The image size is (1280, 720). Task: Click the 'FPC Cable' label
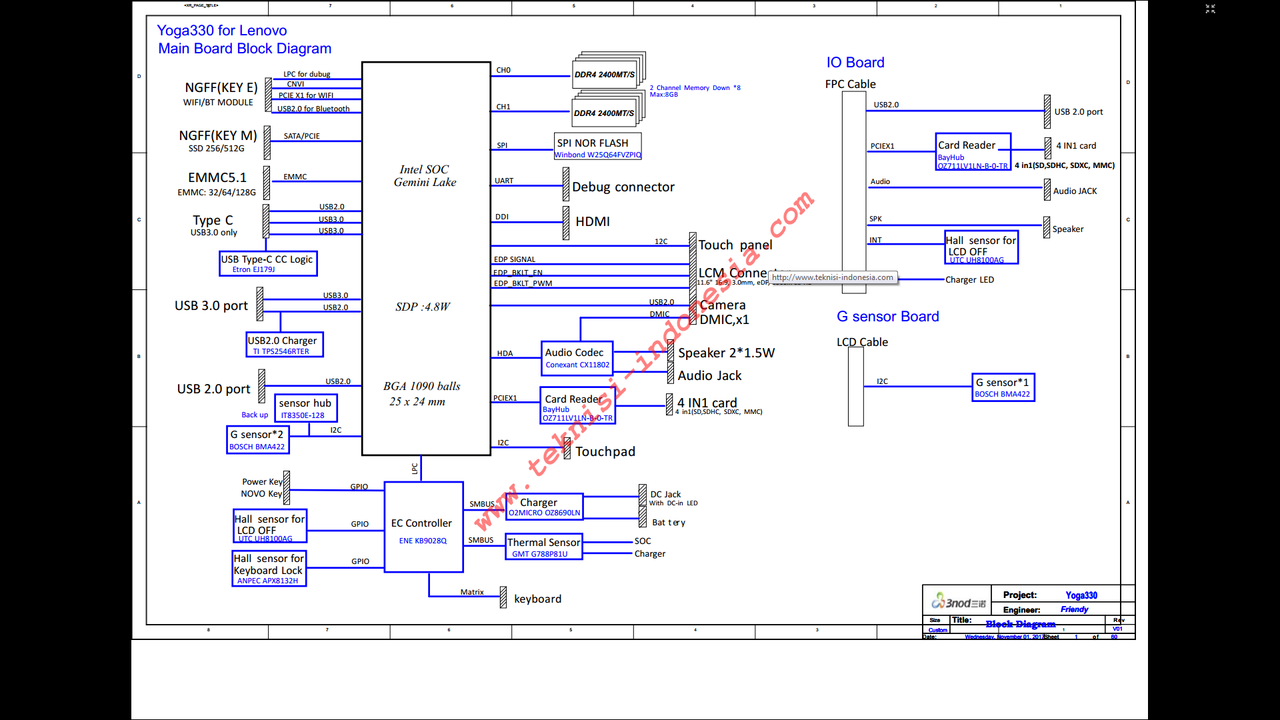(850, 84)
